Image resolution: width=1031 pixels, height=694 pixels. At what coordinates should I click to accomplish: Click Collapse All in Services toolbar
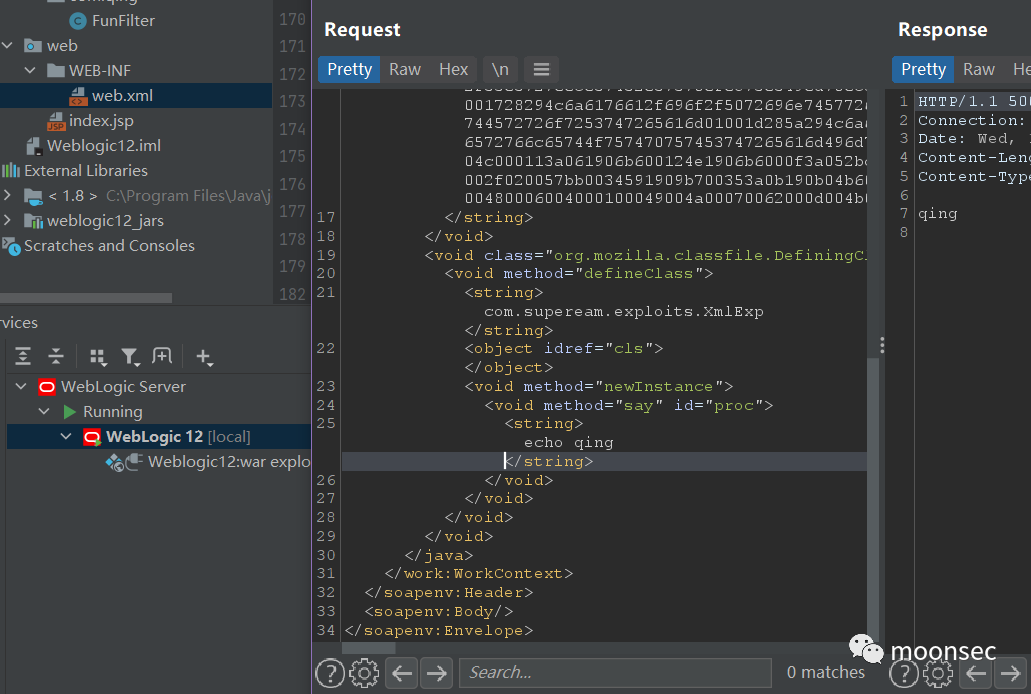pyautogui.click(x=56, y=356)
